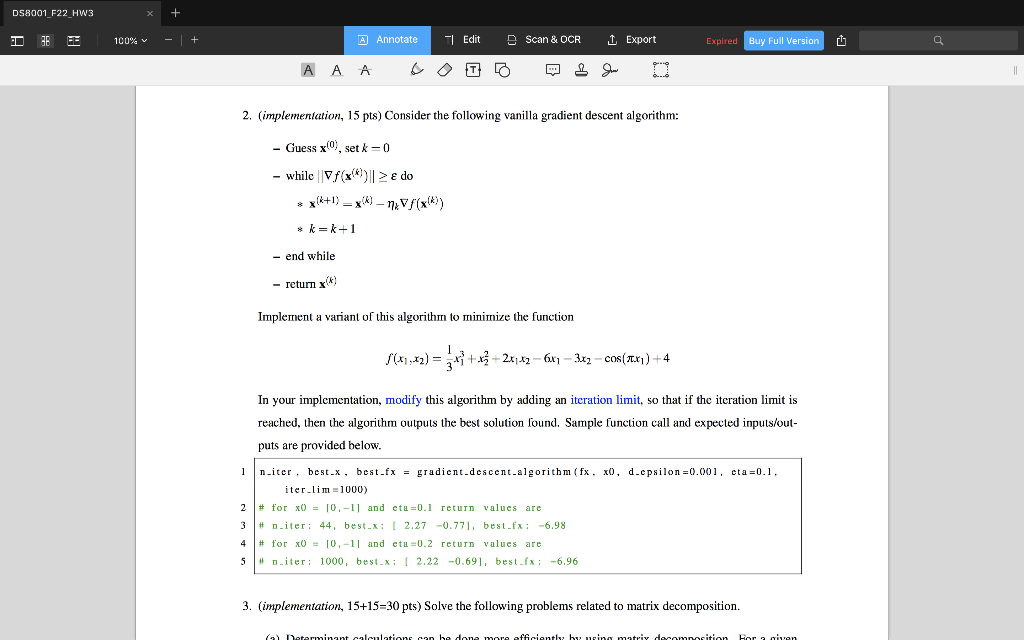This screenshot has height=640, width=1024.
Task: Select the underline annotation tool
Action: point(335,70)
